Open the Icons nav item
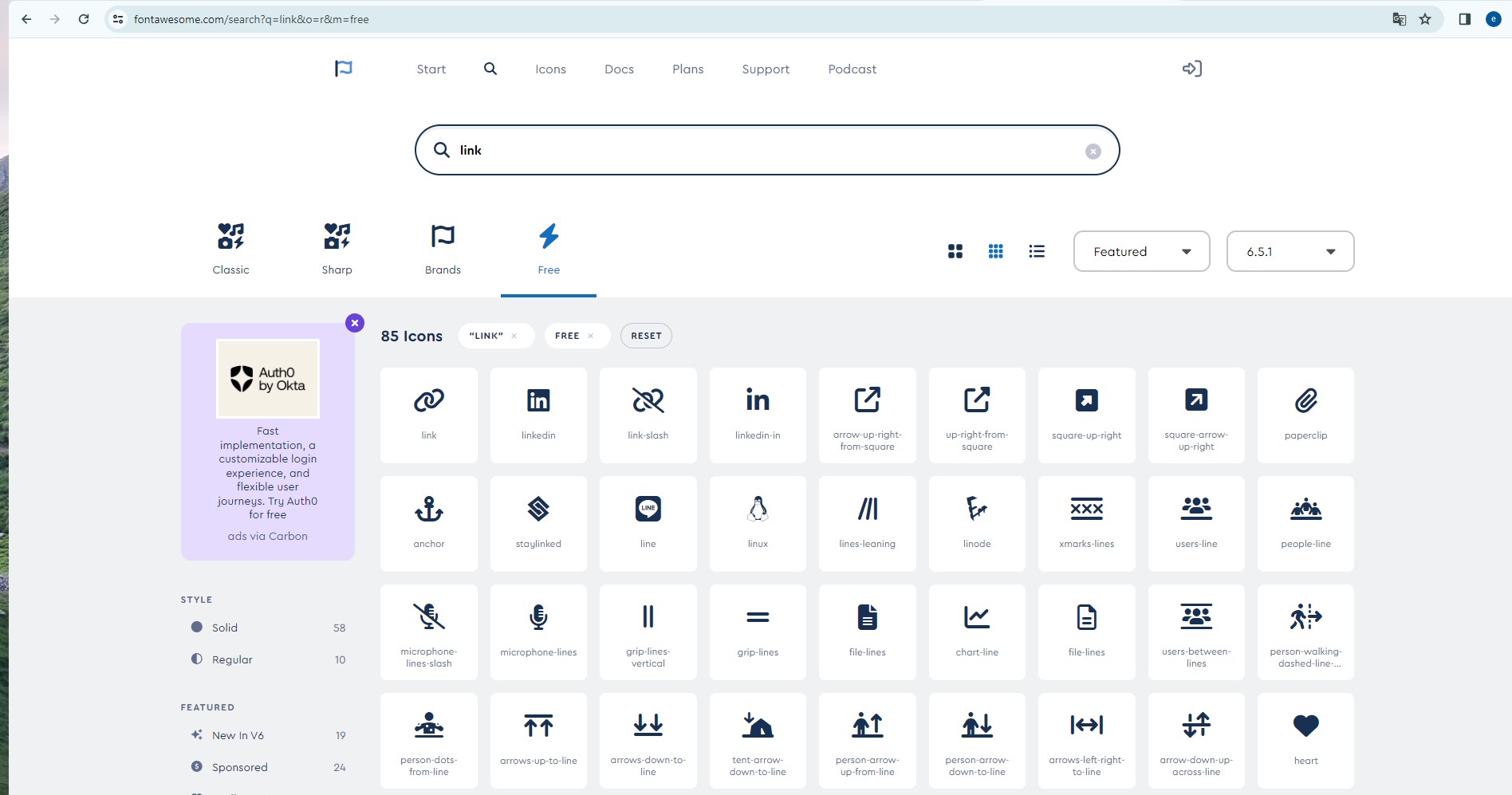The image size is (1512, 795). click(551, 69)
